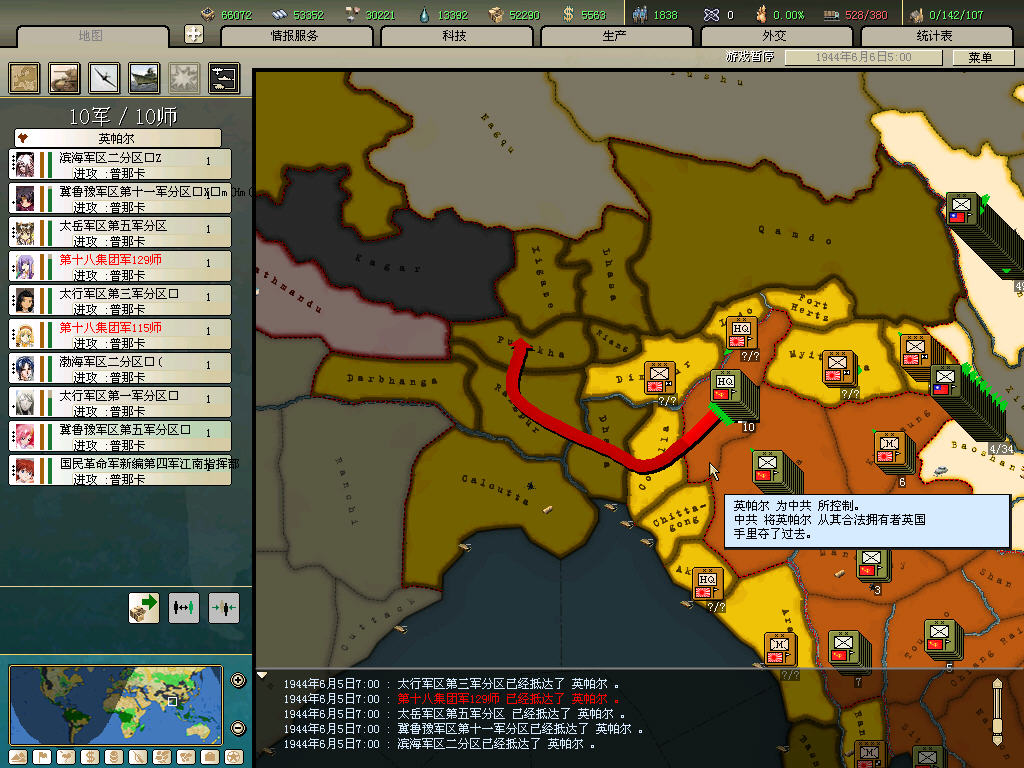The height and width of the screenshot is (768, 1024).
Task: Select the Japanese infantry counter in Dimapur
Action: click(660, 378)
